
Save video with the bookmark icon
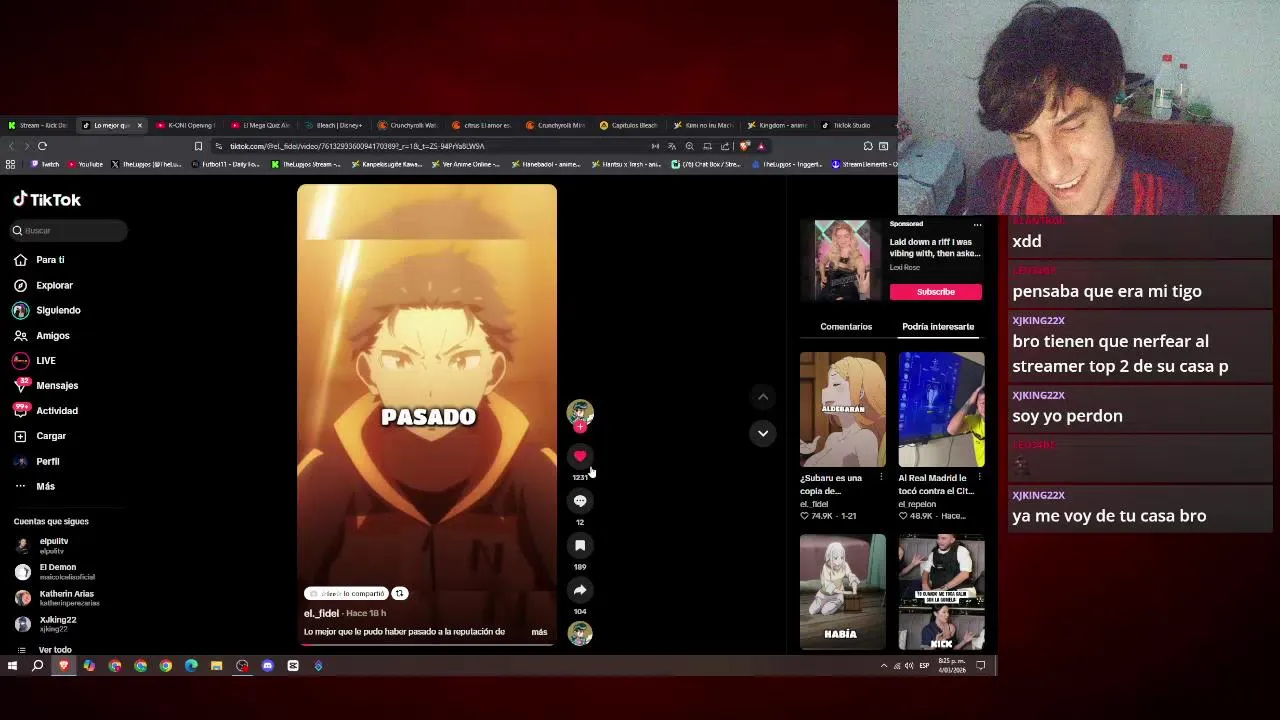coord(580,545)
